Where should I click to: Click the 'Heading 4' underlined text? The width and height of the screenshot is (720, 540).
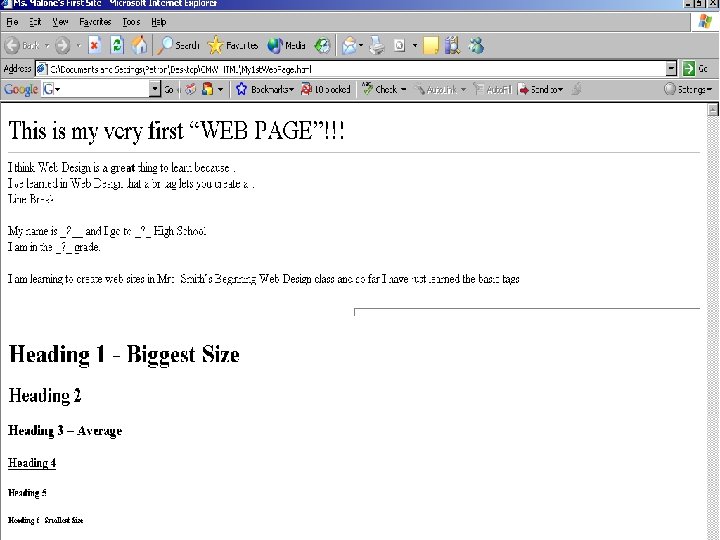(32, 462)
